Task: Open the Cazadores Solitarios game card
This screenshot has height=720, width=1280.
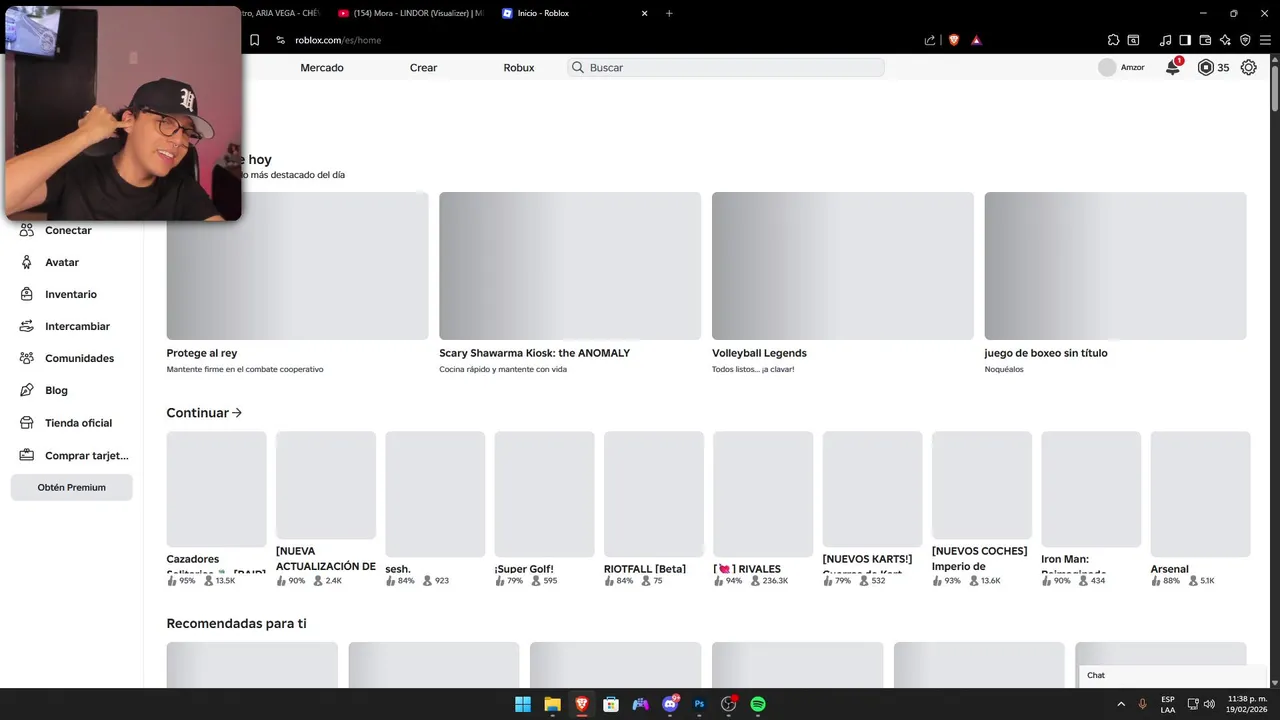Action: point(216,508)
